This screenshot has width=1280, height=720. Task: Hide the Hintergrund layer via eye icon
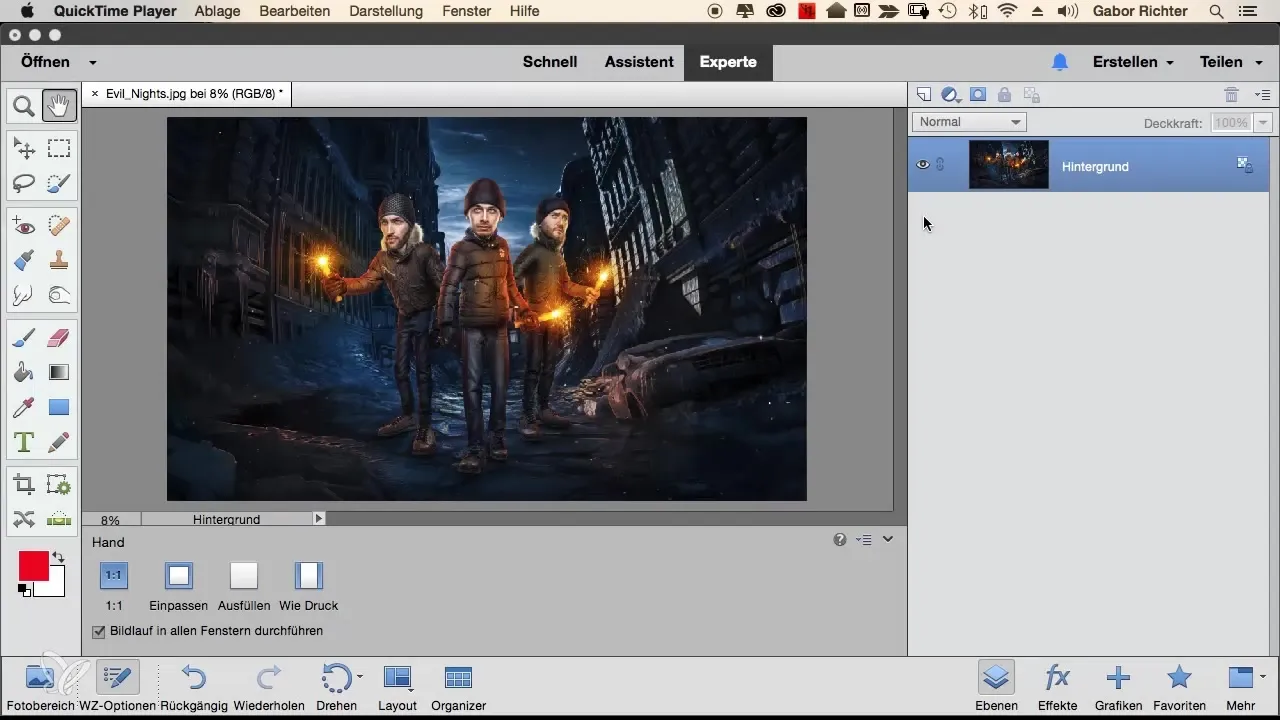tap(923, 165)
